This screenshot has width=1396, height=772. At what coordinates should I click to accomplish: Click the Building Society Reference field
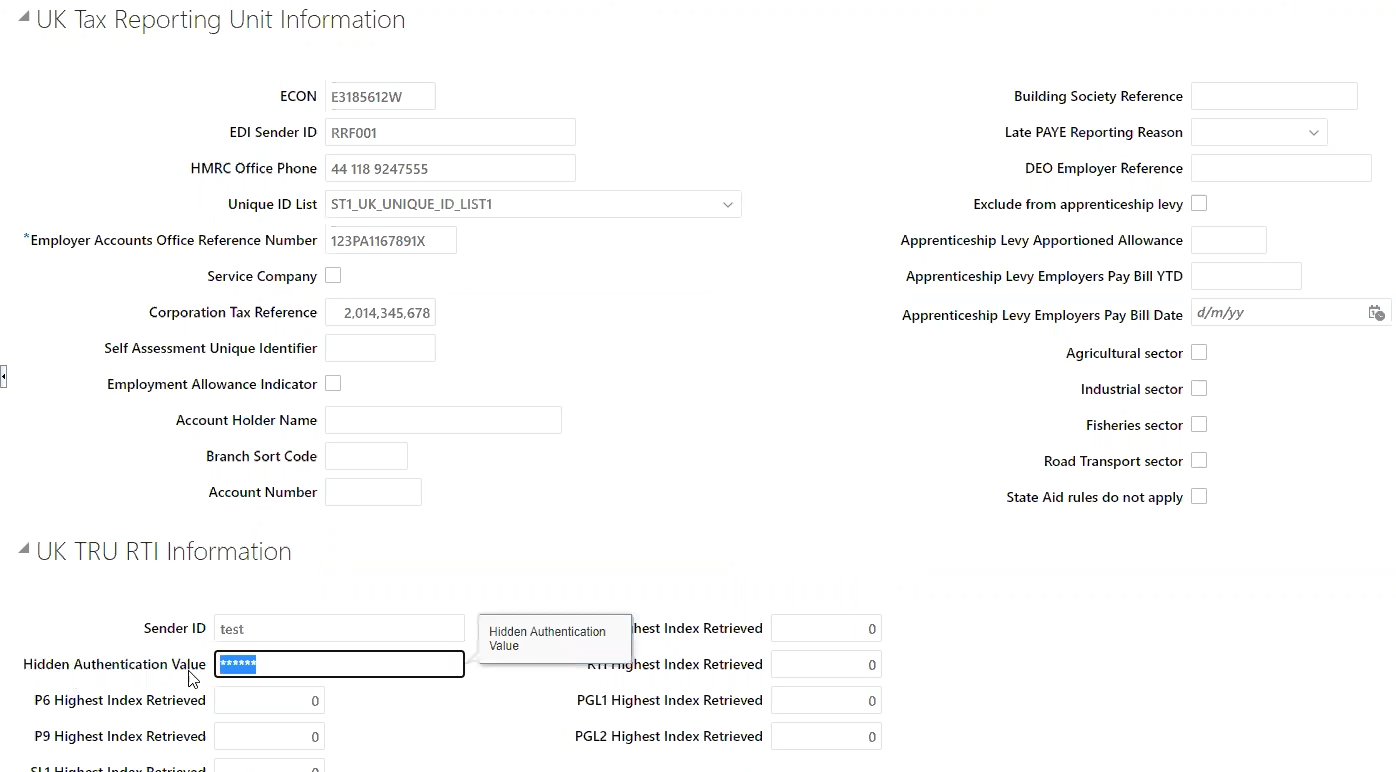(x=1274, y=97)
